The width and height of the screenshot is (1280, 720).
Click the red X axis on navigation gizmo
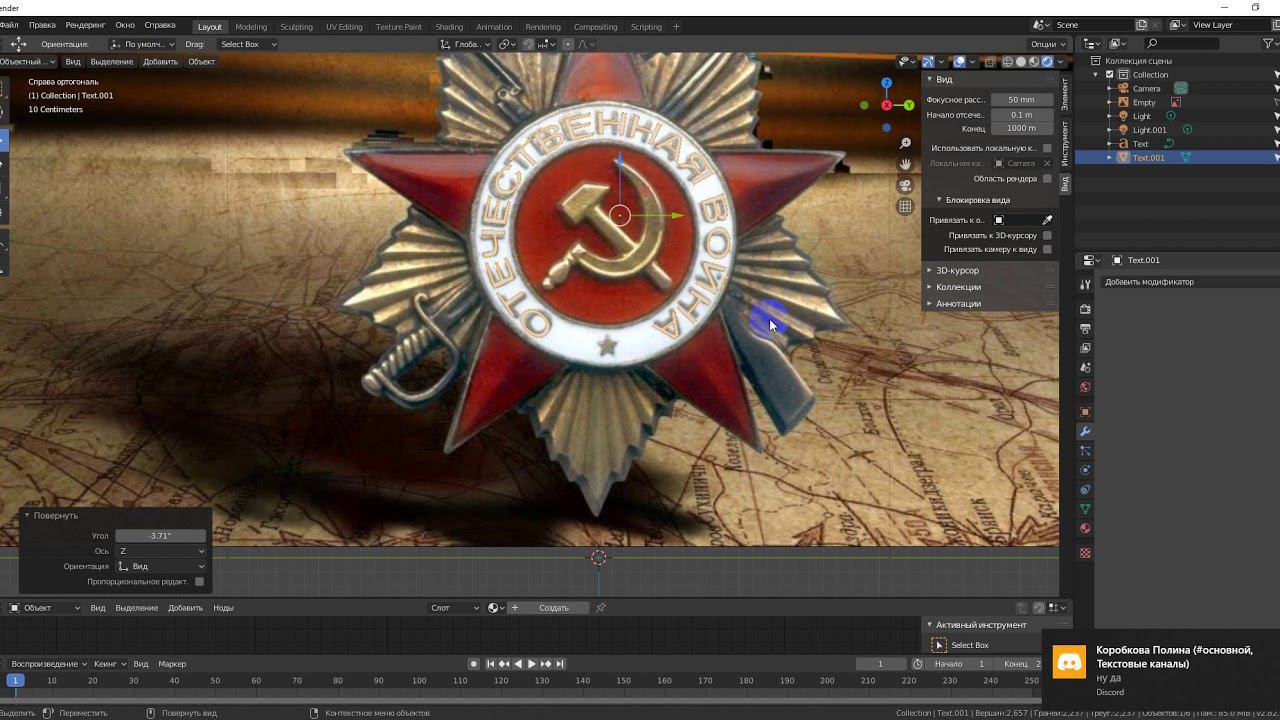coord(886,105)
